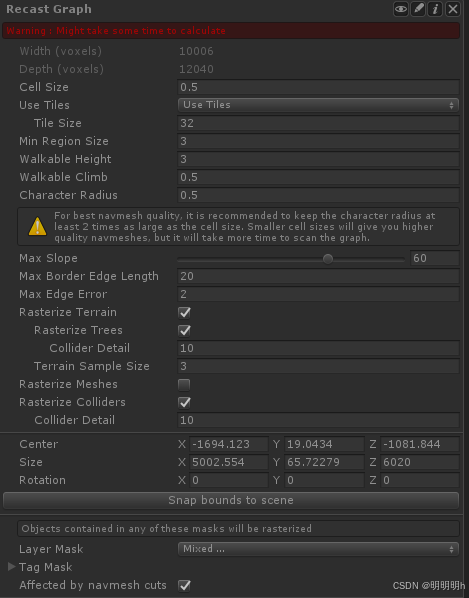Click the Rotation X field
The height and width of the screenshot is (598, 469).
(x=229, y=480)
